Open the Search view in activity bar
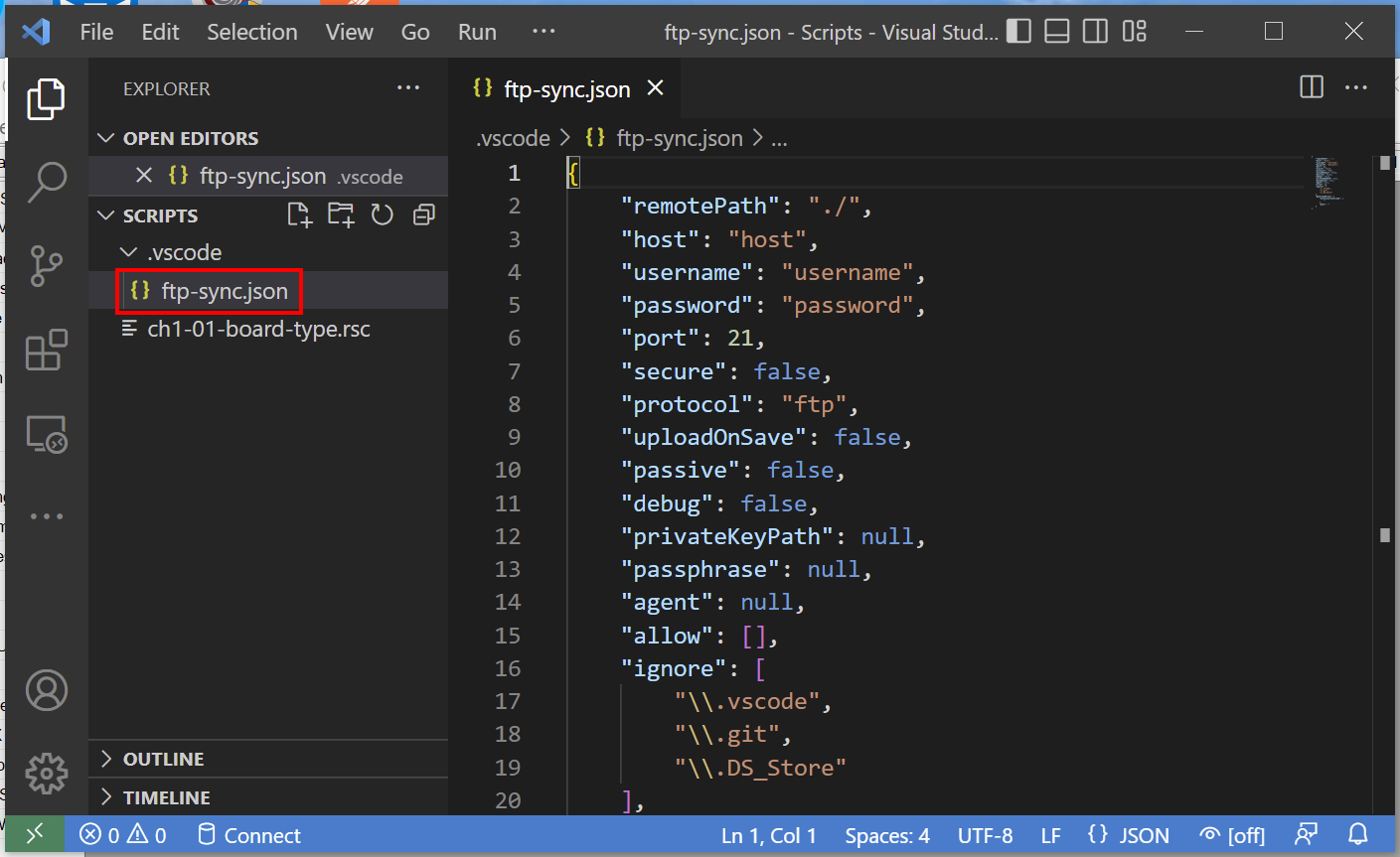This screenshot has width=1400, height=857. click(47, 183)
